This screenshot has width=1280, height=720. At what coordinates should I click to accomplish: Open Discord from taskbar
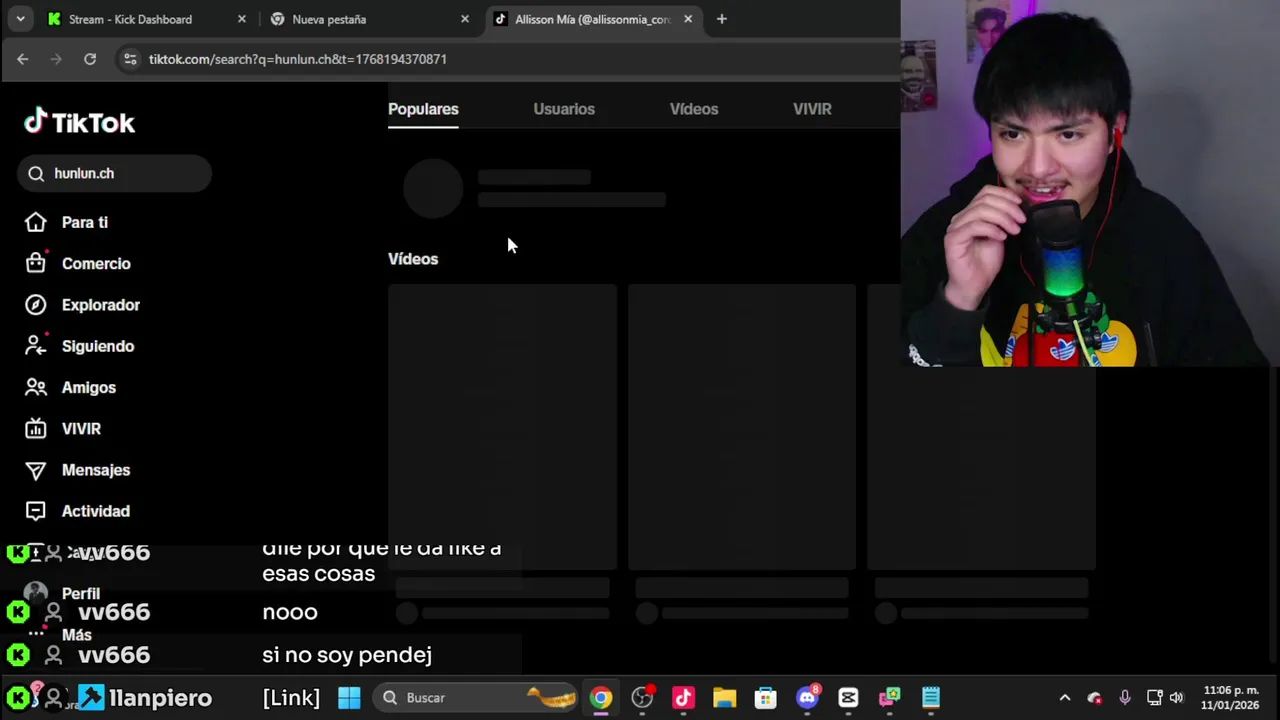(807, 698)
